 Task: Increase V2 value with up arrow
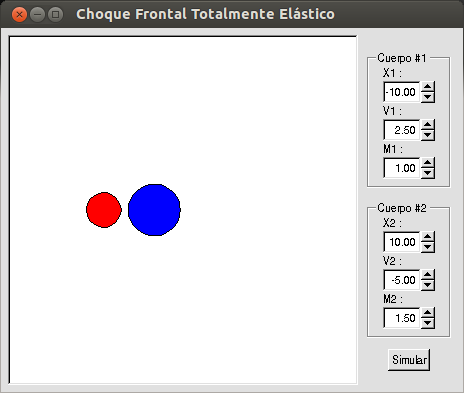click(428, 274)
